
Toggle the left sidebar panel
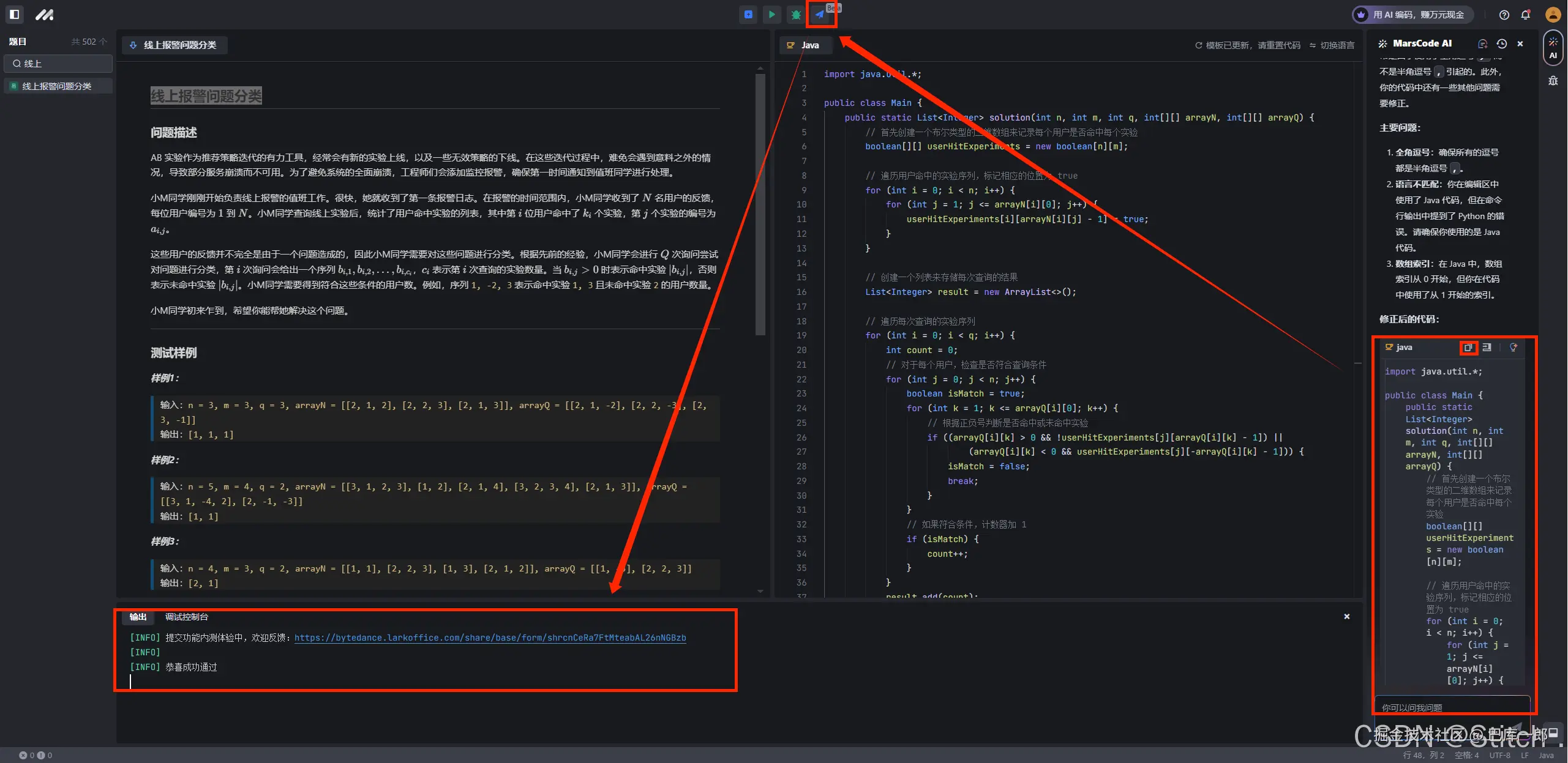click(x=15, y=15)
